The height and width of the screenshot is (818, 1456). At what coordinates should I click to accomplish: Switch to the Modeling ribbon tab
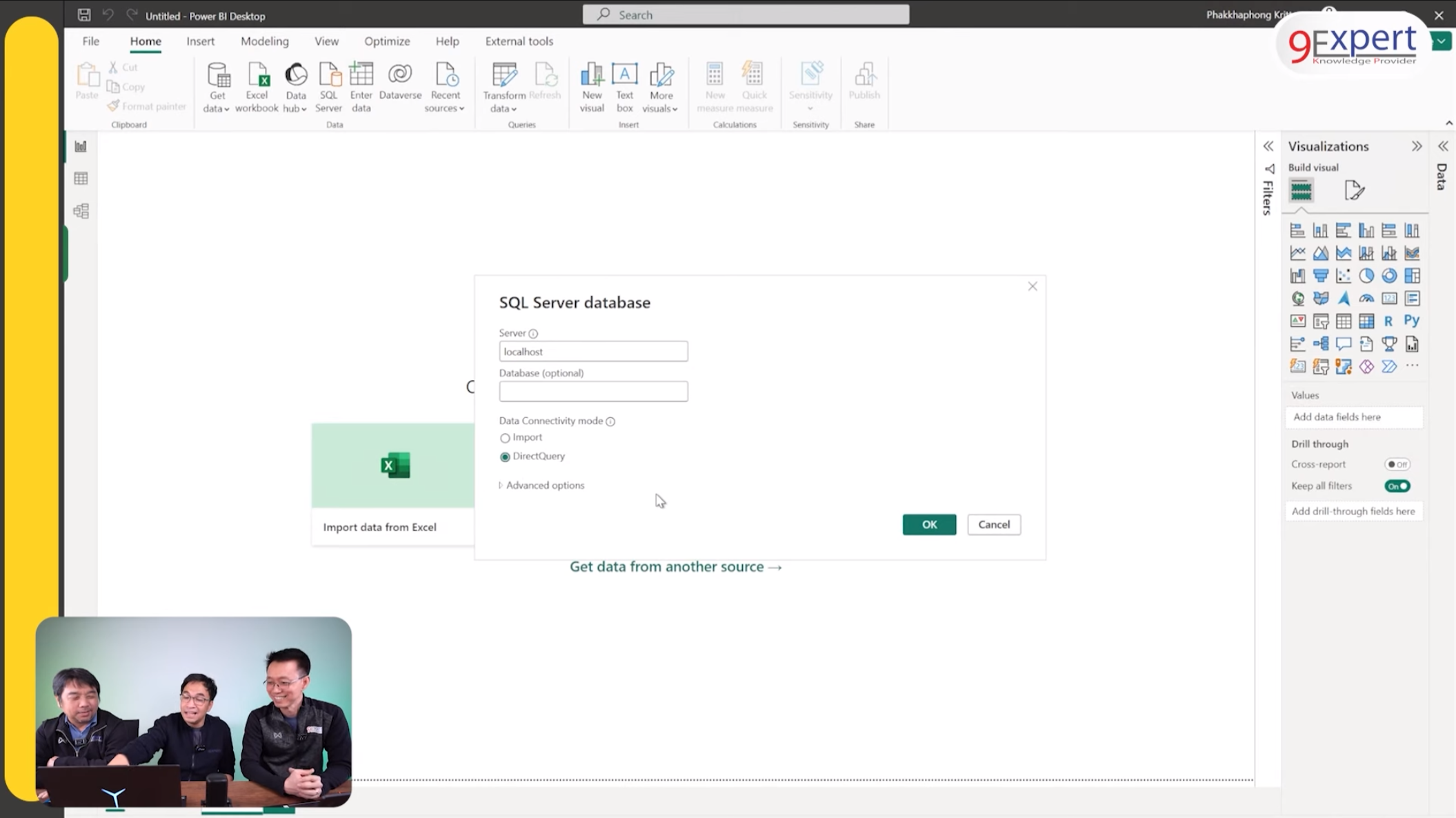pos(264,41)
